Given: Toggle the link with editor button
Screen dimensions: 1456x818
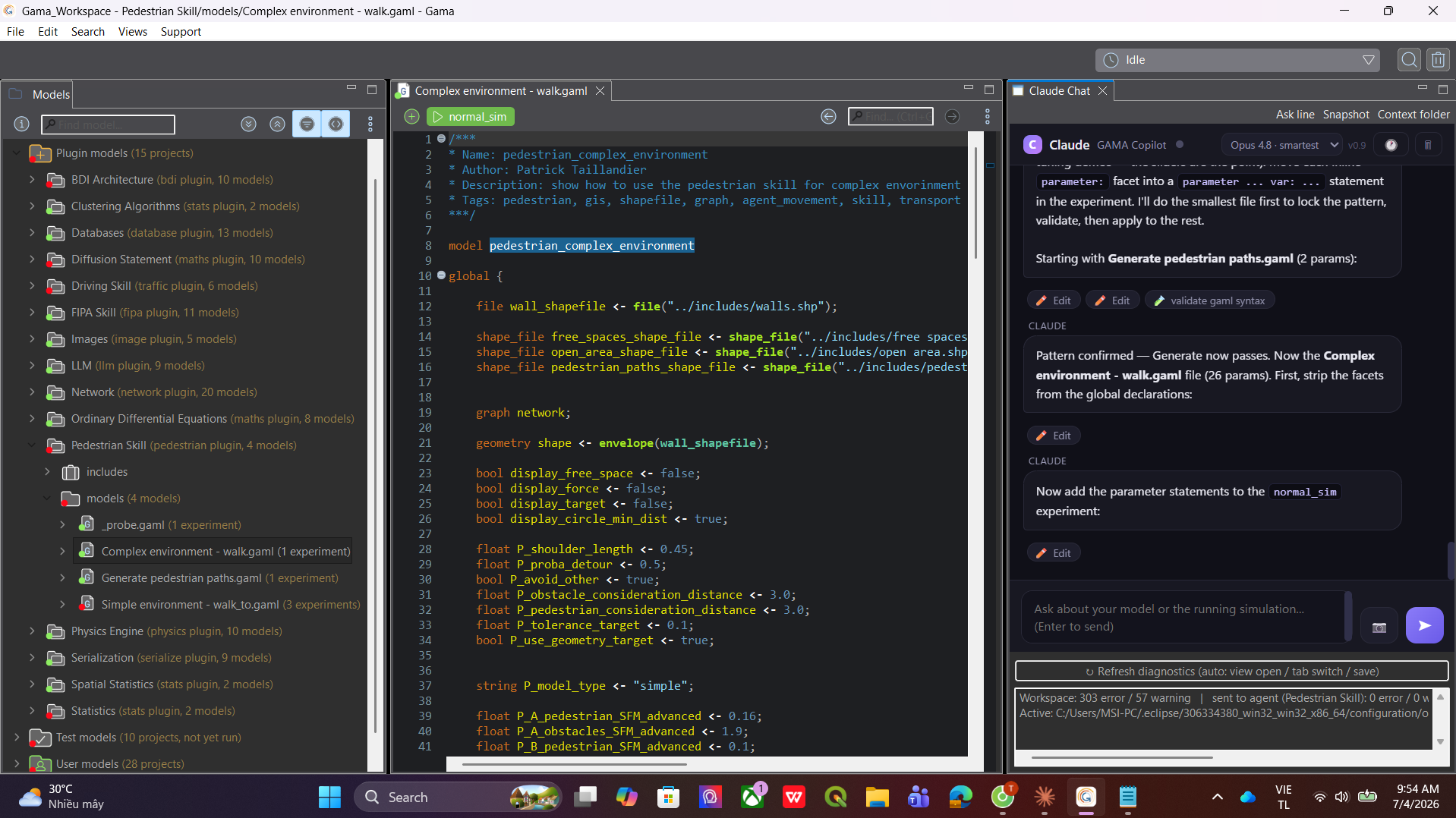Looking at the screenshot, I should click(x=336, y=124).
